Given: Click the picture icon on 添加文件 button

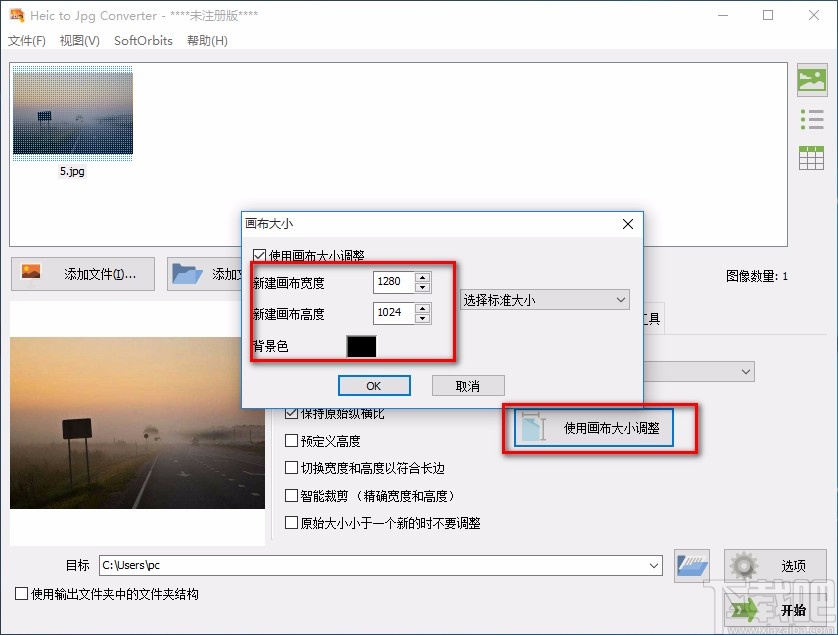Looking at the screenshot, I should 32,273.
